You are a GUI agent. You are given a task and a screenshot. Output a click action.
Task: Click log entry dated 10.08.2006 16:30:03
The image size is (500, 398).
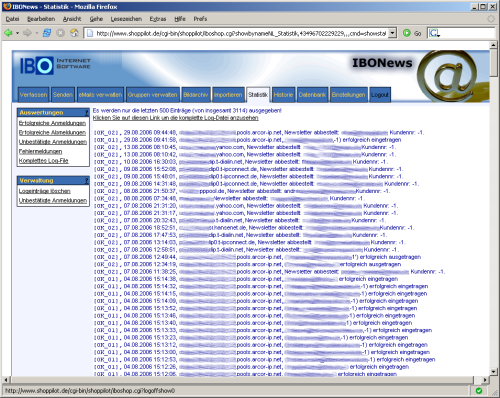point(240,162)
